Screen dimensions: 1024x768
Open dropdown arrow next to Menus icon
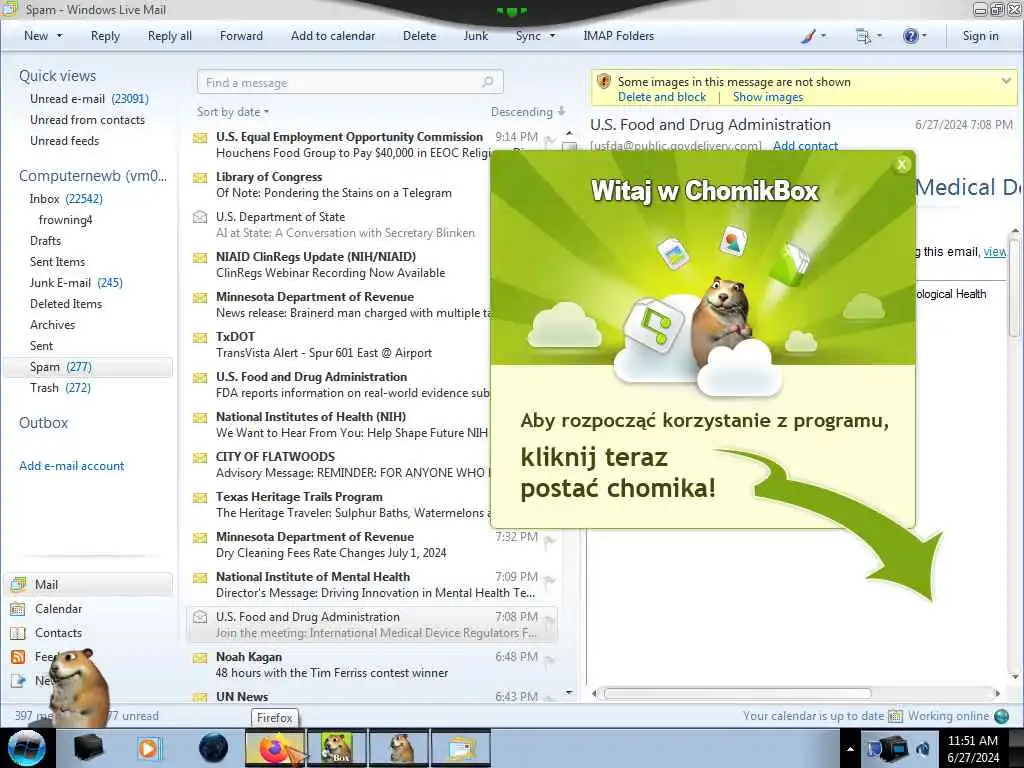pos(879,36)
